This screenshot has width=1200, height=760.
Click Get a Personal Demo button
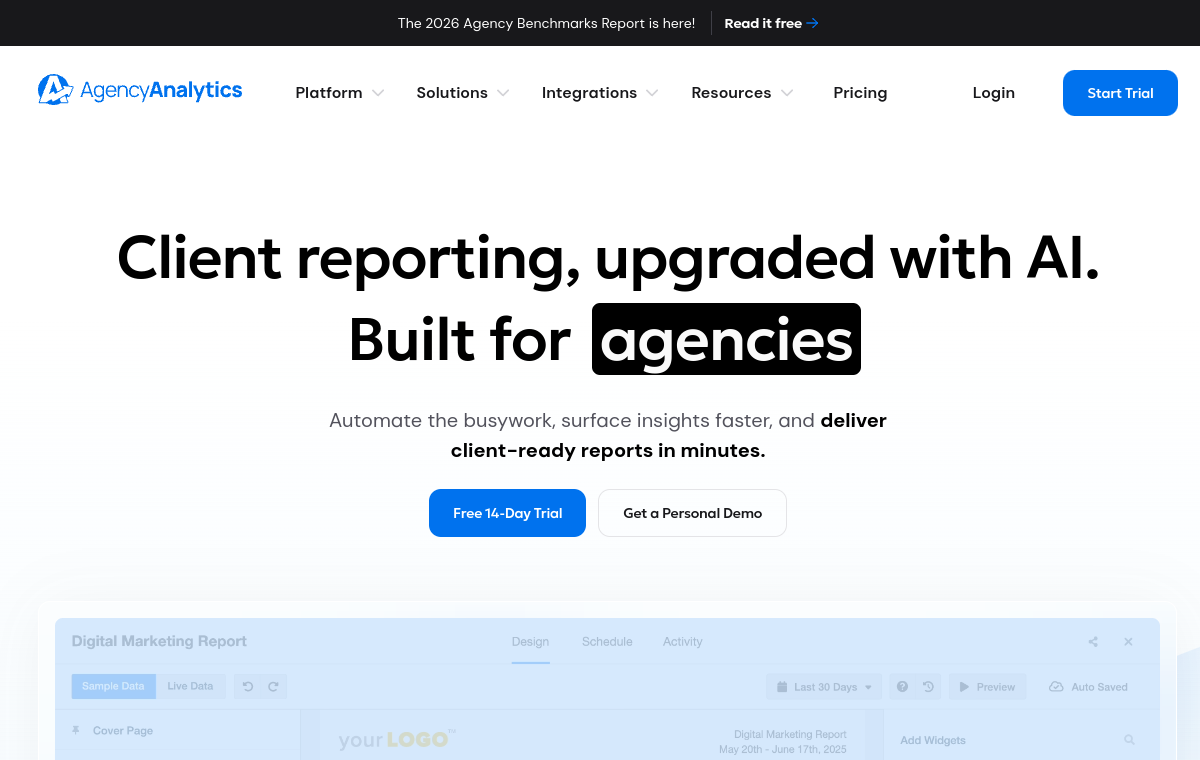pos(692,513)
